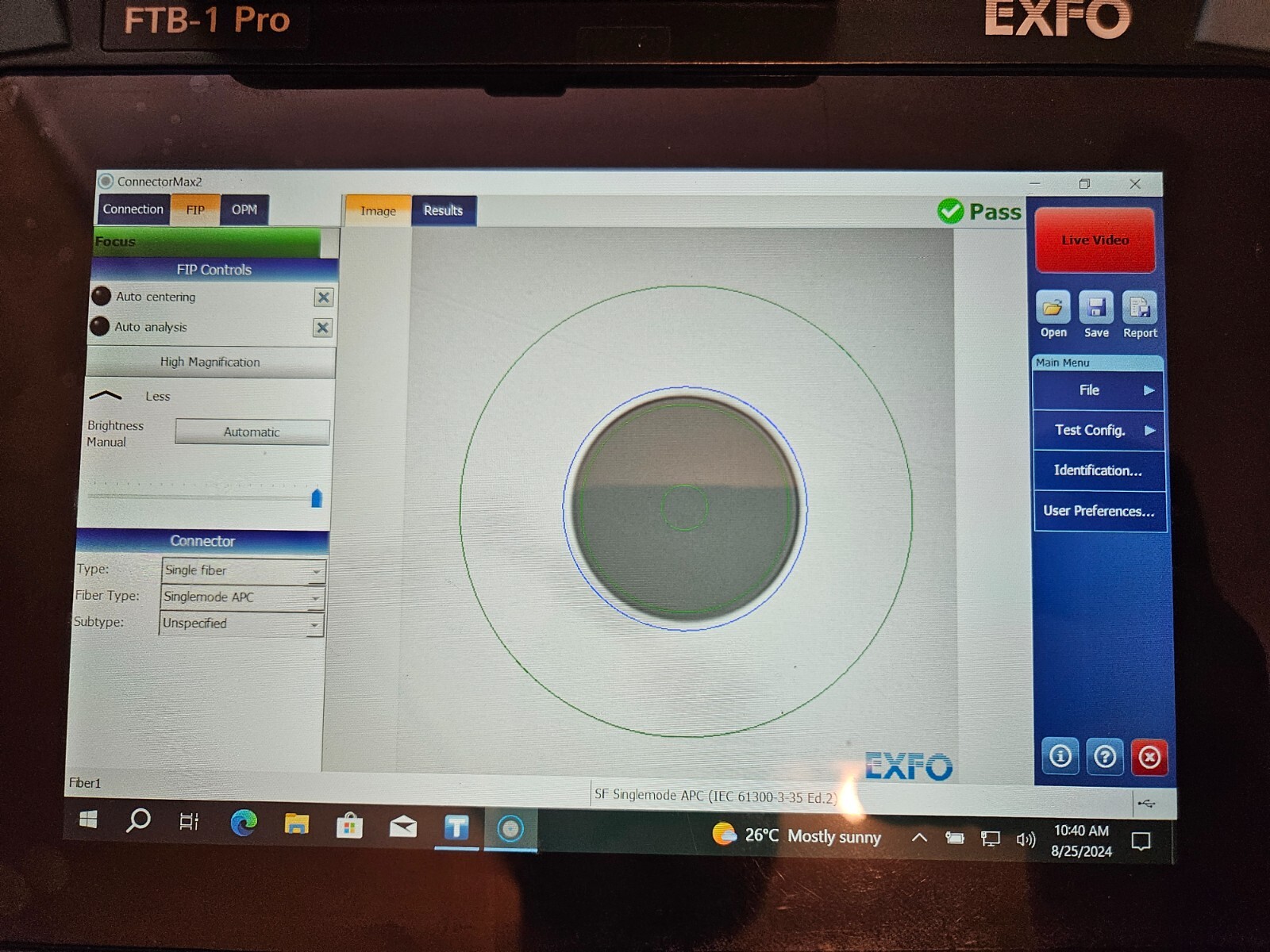Open the info (i) button

click(1060, 756)
